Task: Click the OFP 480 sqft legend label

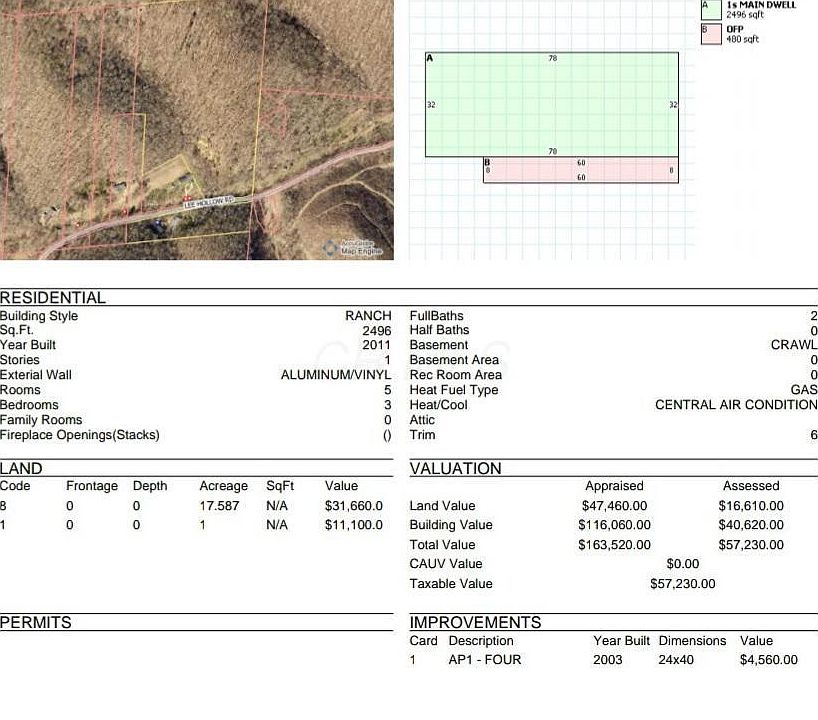Action: [x=742, y=34]
